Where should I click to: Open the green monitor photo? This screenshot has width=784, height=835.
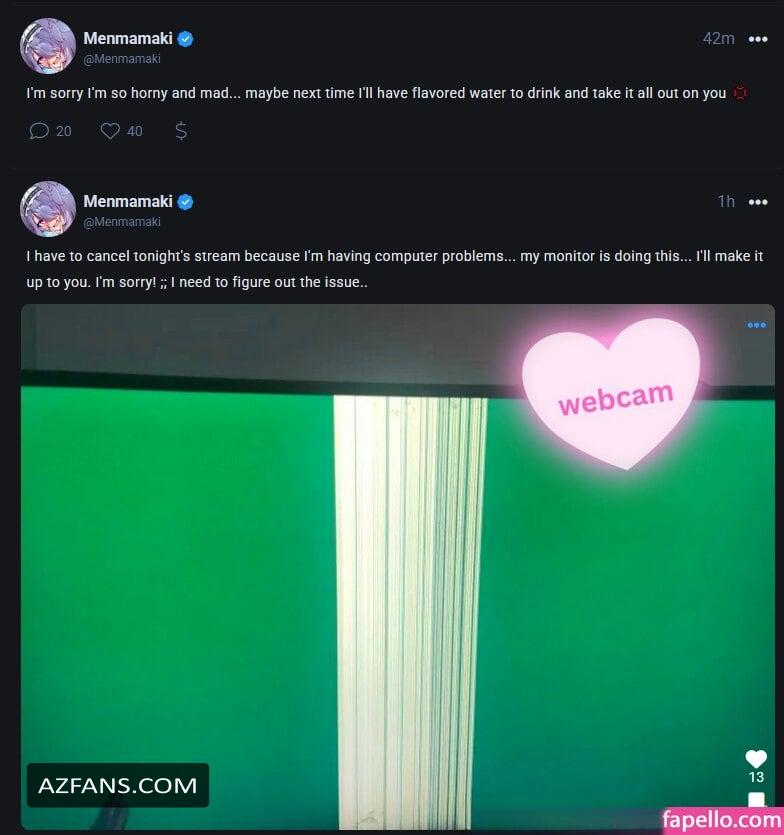(397, 567)
